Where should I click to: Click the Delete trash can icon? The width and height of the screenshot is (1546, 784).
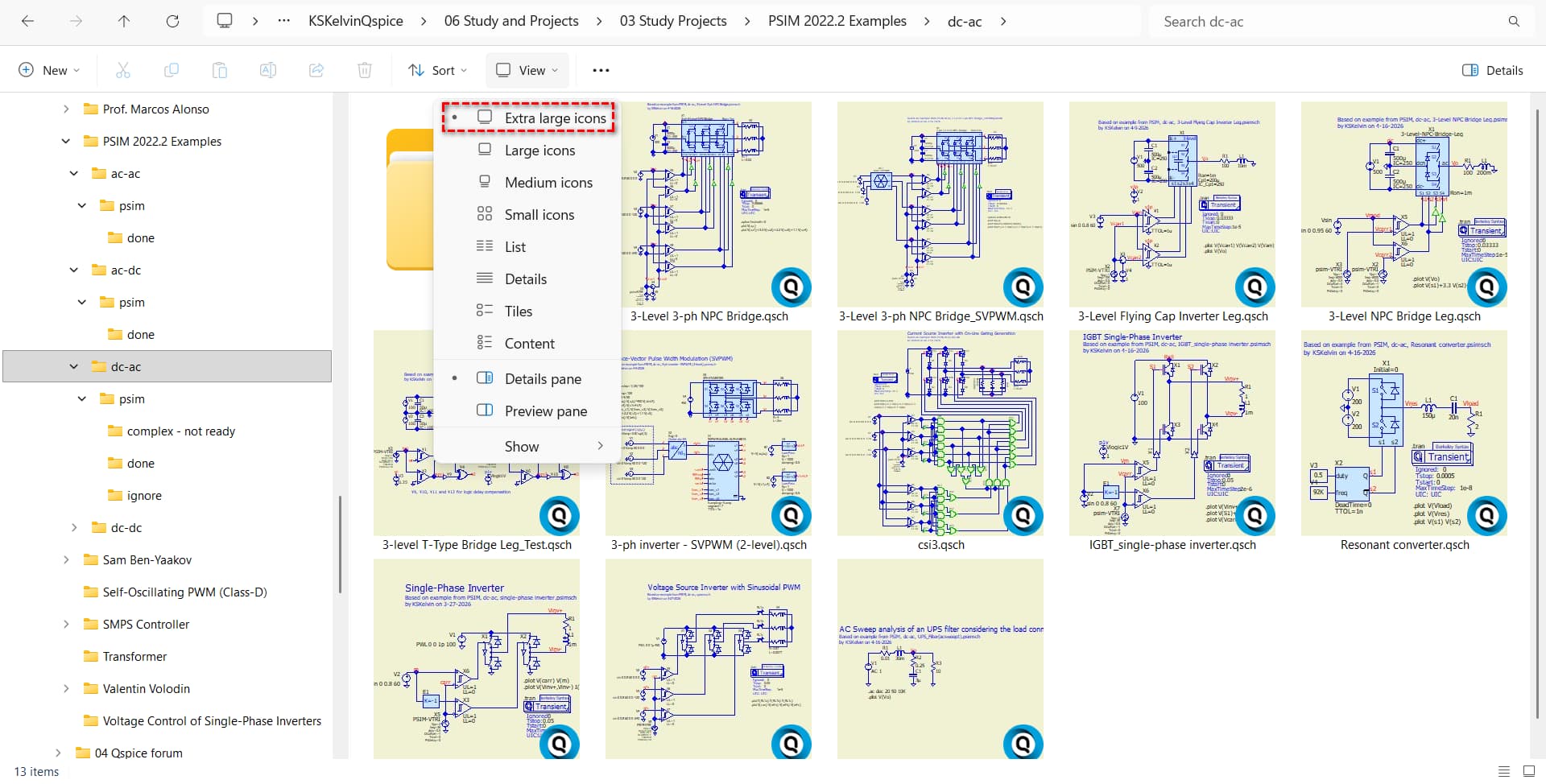point(365,71)
